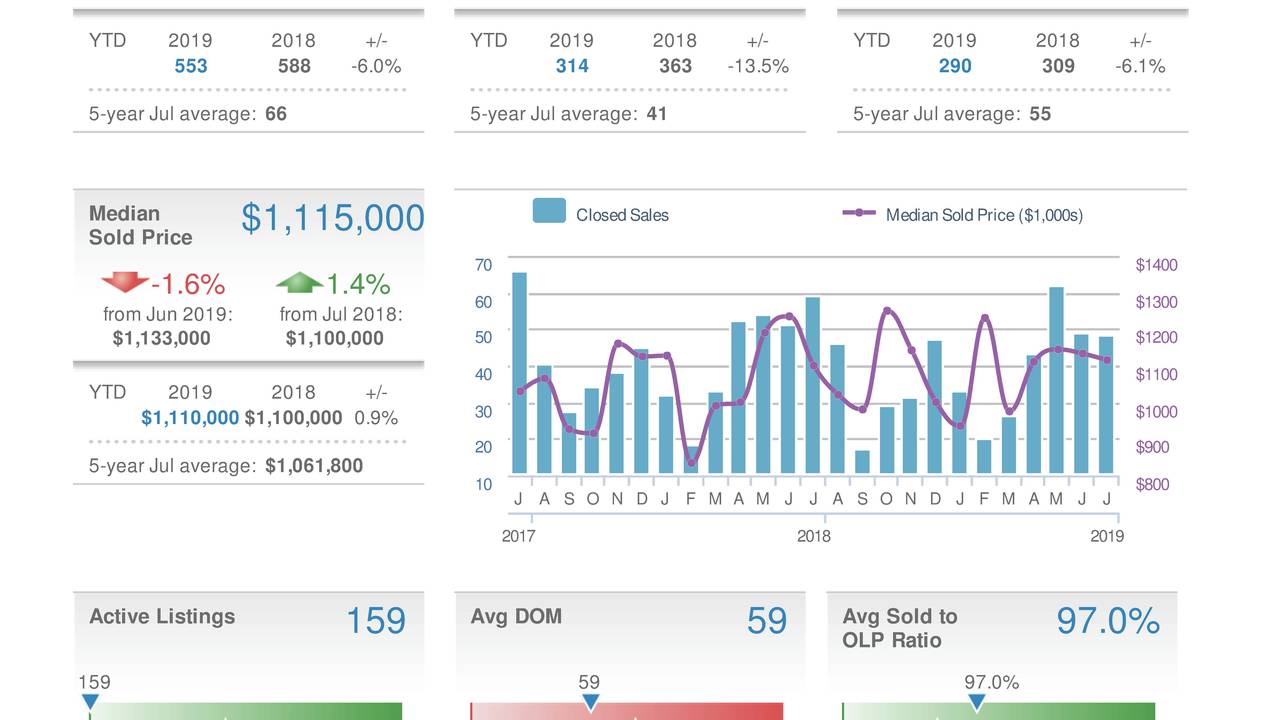
Task: Click the blue YTD value 553
Action: (x=190, y=66)
